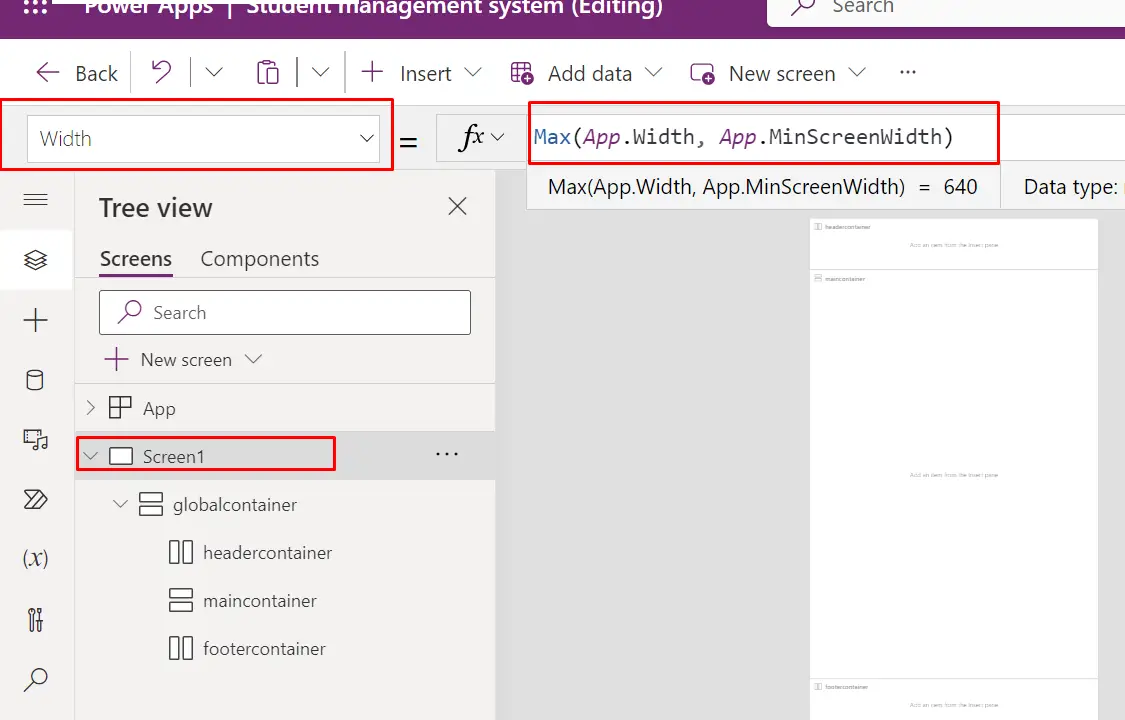Screen dimensions: 1125x720
Task: Click the Add data table icon
Action: pos(522,73)
